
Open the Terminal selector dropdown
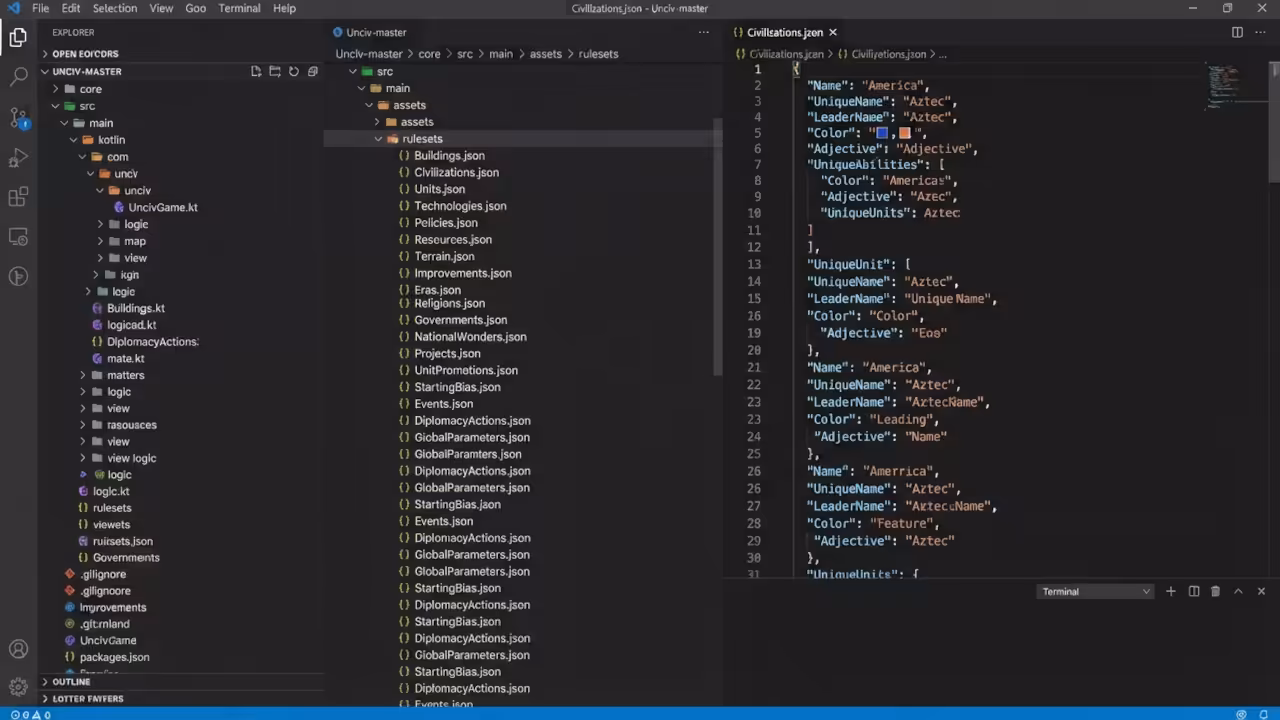pyautogui.click(x=1096, y=591)
